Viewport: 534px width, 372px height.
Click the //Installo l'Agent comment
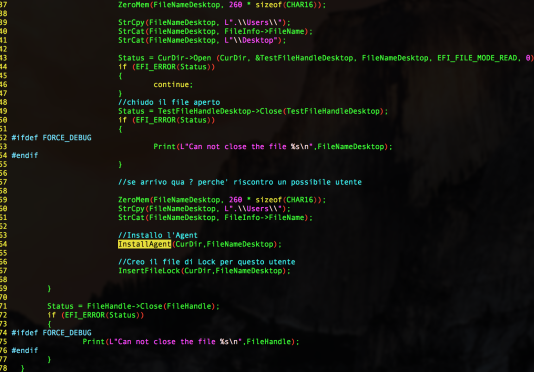coord(158,235)
